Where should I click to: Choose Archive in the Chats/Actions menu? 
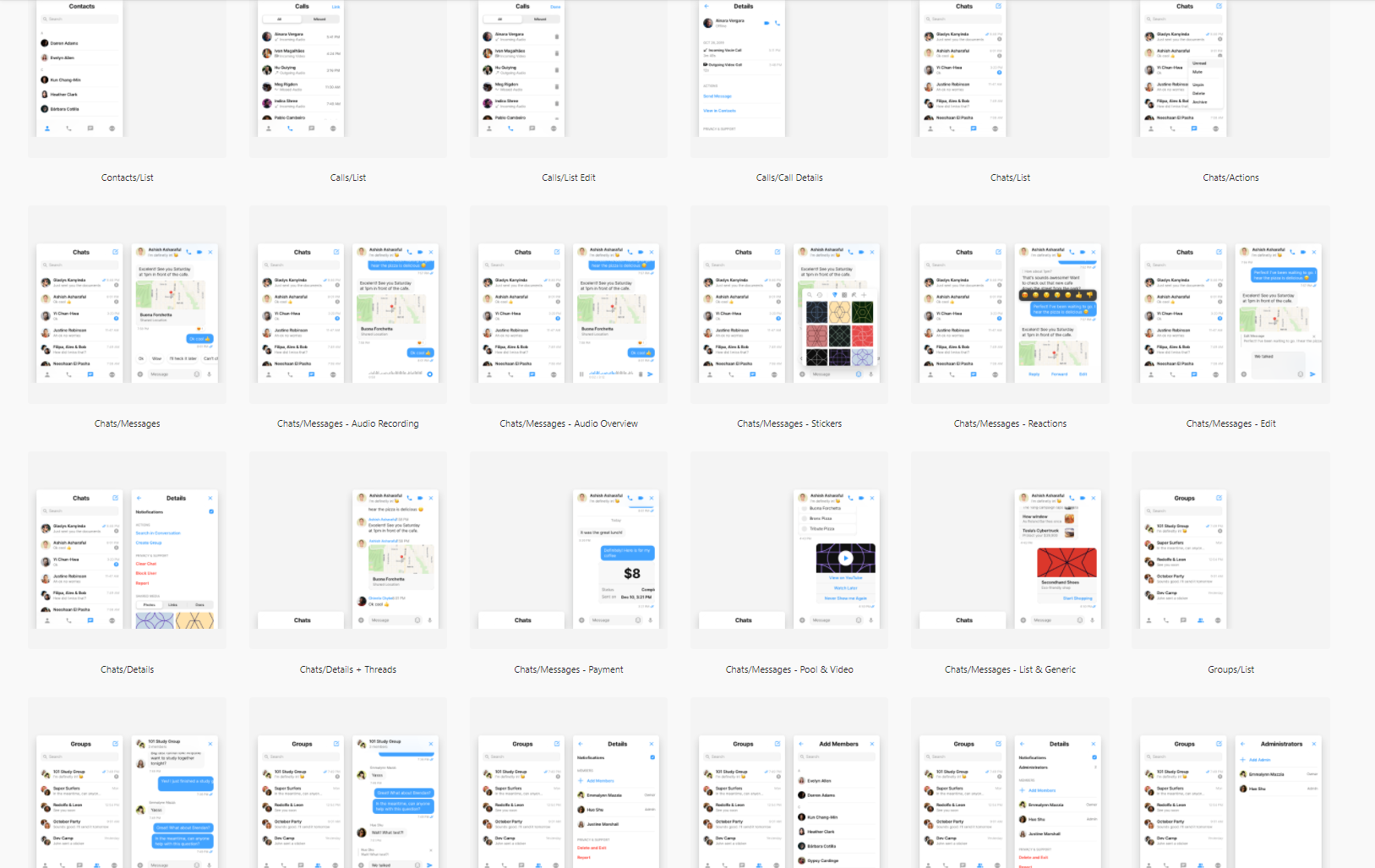tap(1199, 102)
